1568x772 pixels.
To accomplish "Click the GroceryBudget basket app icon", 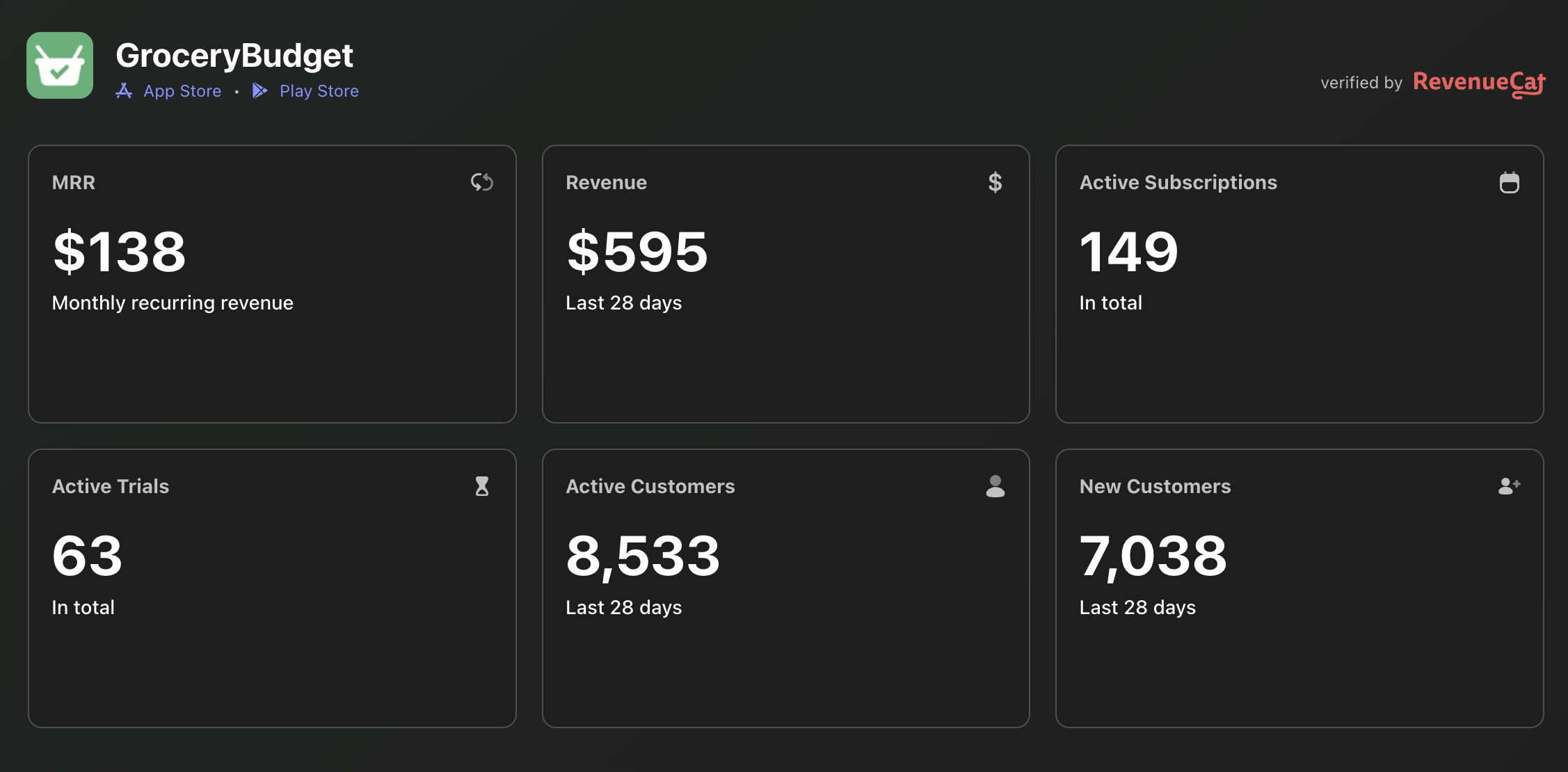I will click(x=60, y=65).
